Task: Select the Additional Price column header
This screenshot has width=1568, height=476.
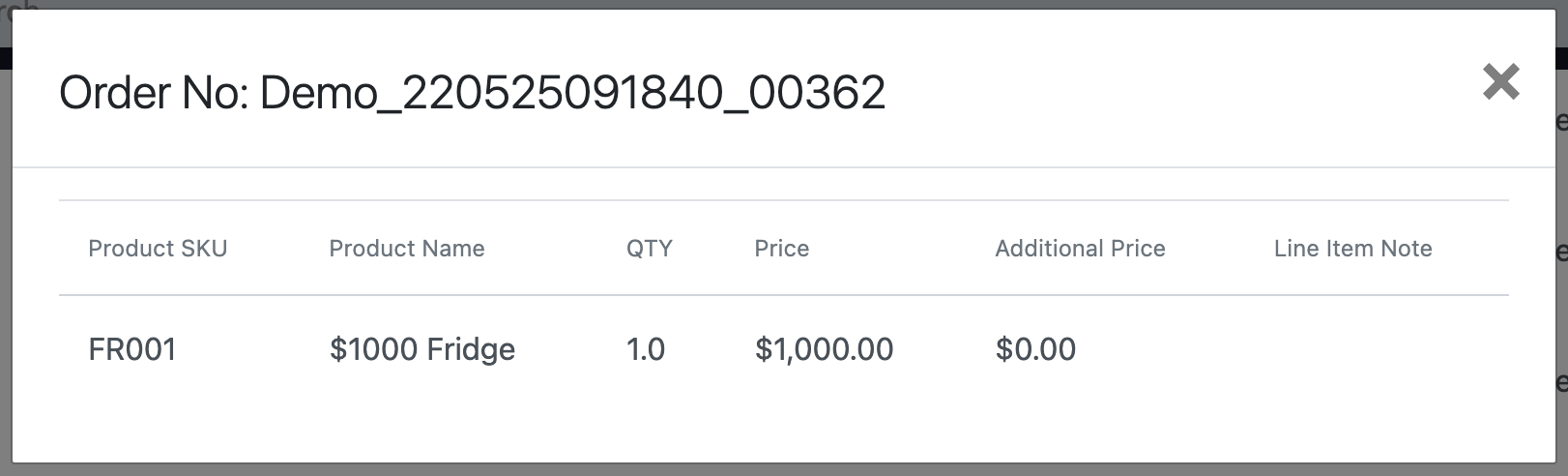Action: point(1080,249)
